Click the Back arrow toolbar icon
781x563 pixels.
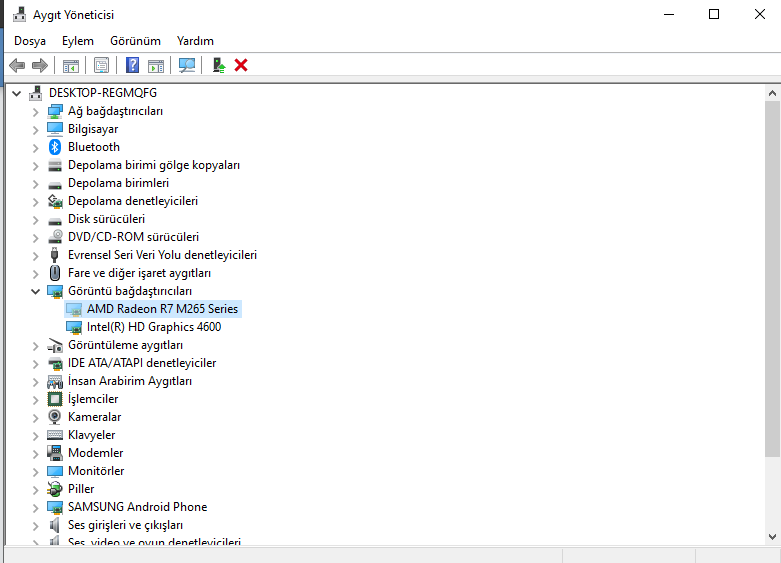(17, 65)
